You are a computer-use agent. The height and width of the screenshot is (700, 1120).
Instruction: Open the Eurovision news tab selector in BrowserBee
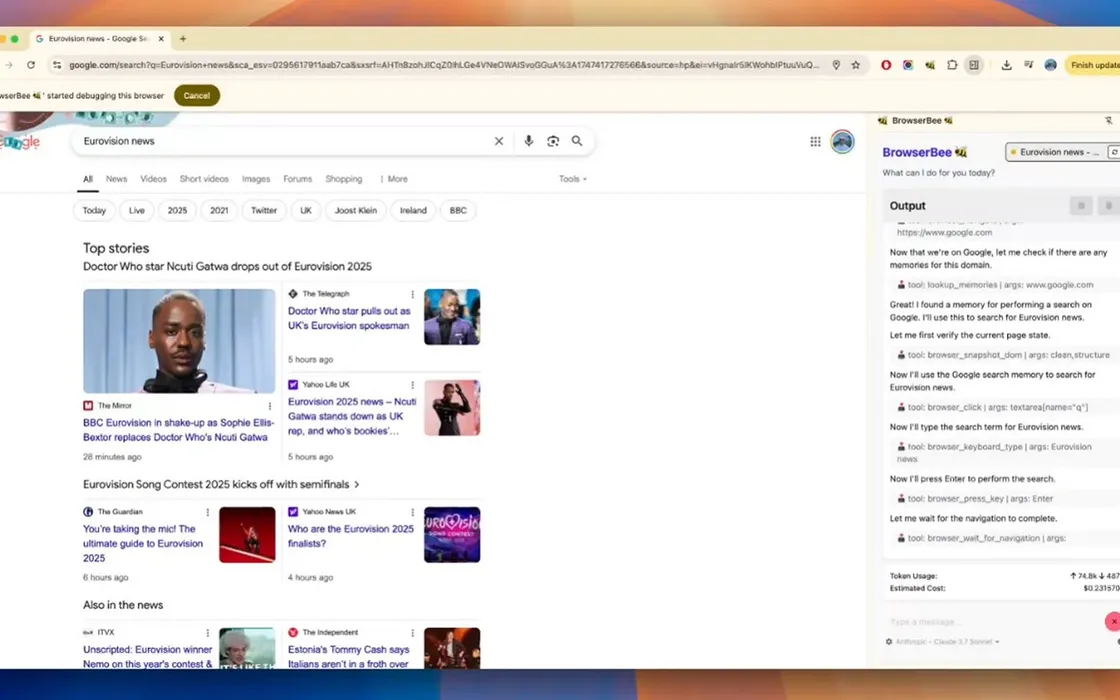1056,152
